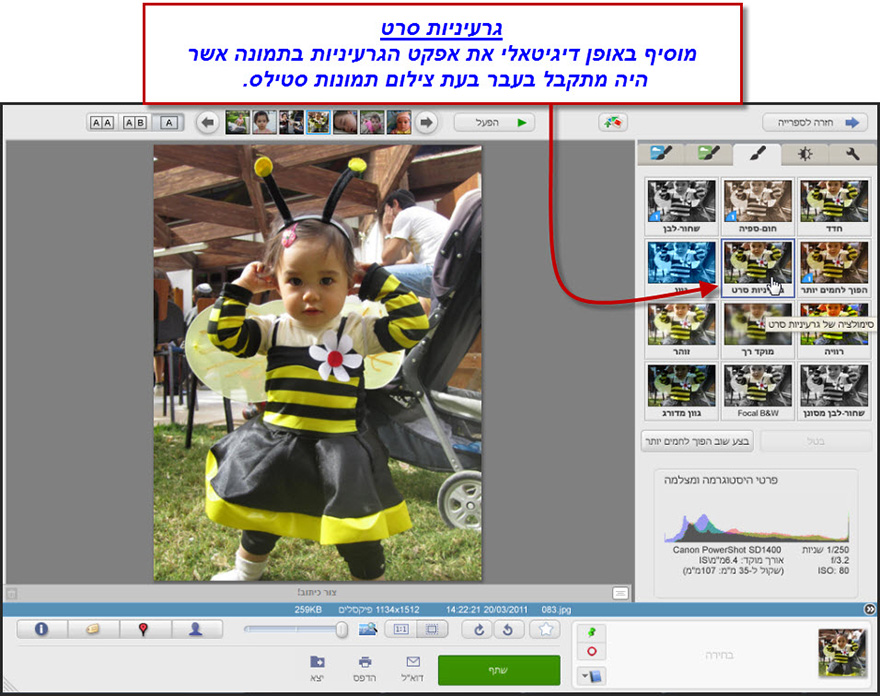Select the flower girl thumbnail in filmstrip

(x=317, y=125)
